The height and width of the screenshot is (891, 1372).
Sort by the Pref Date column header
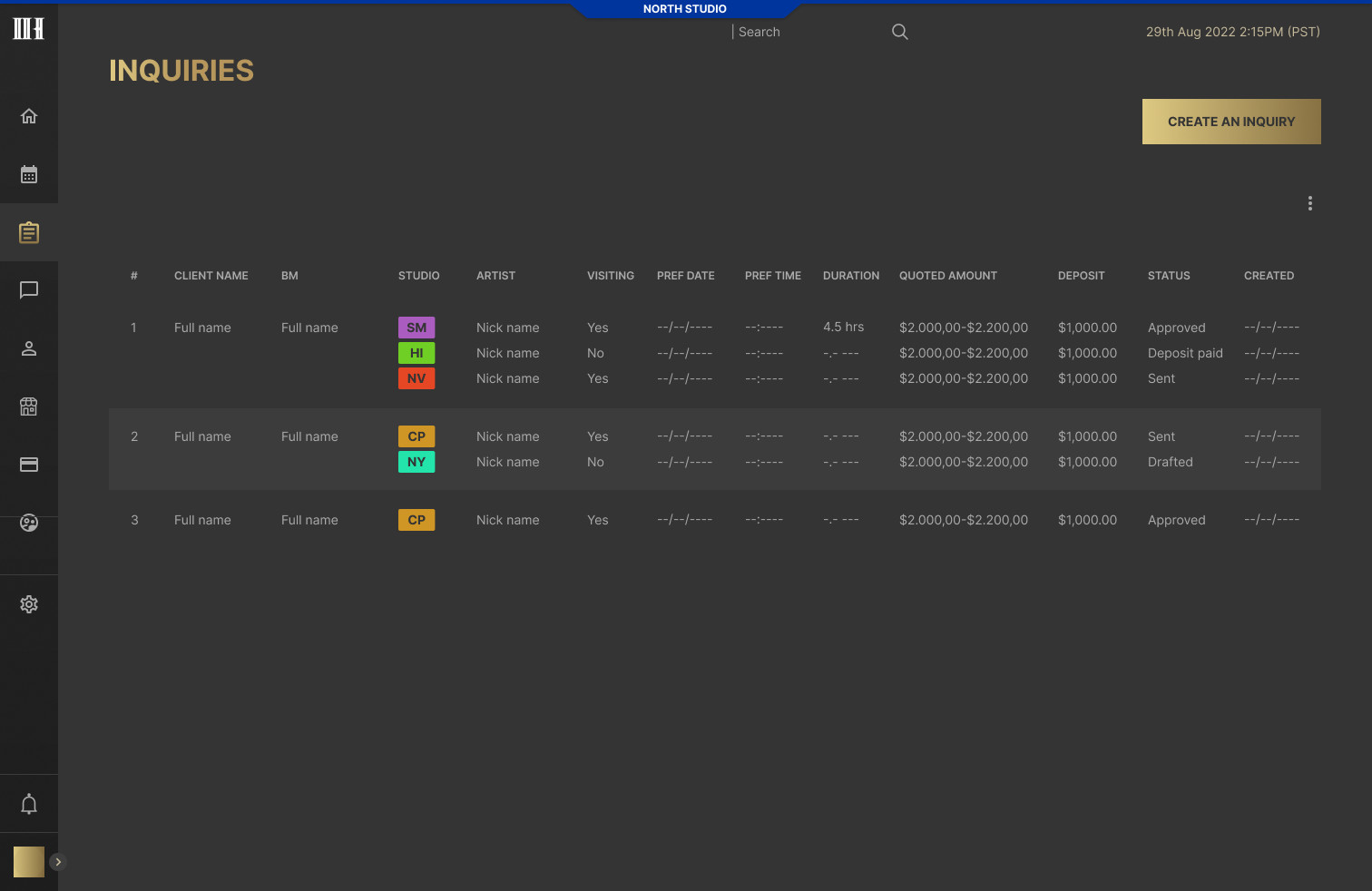(x=686, y=276)
